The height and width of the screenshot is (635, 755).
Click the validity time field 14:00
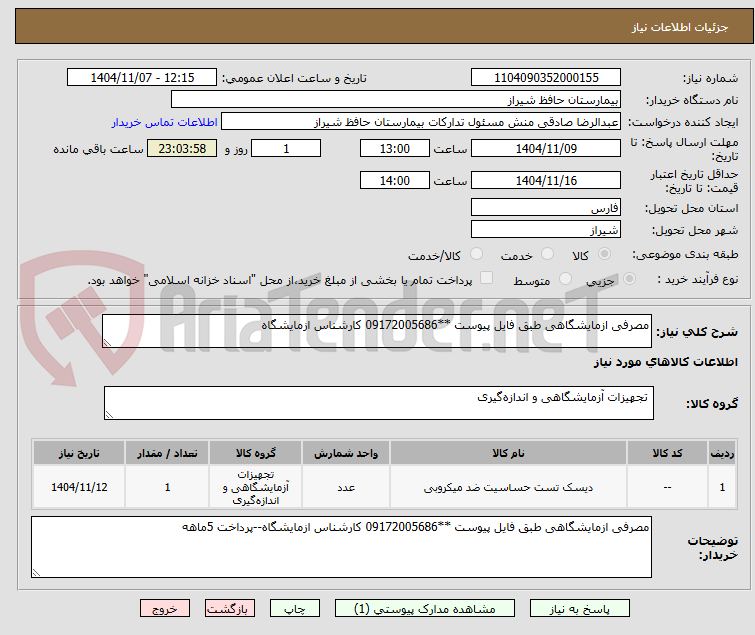(395, 180)
